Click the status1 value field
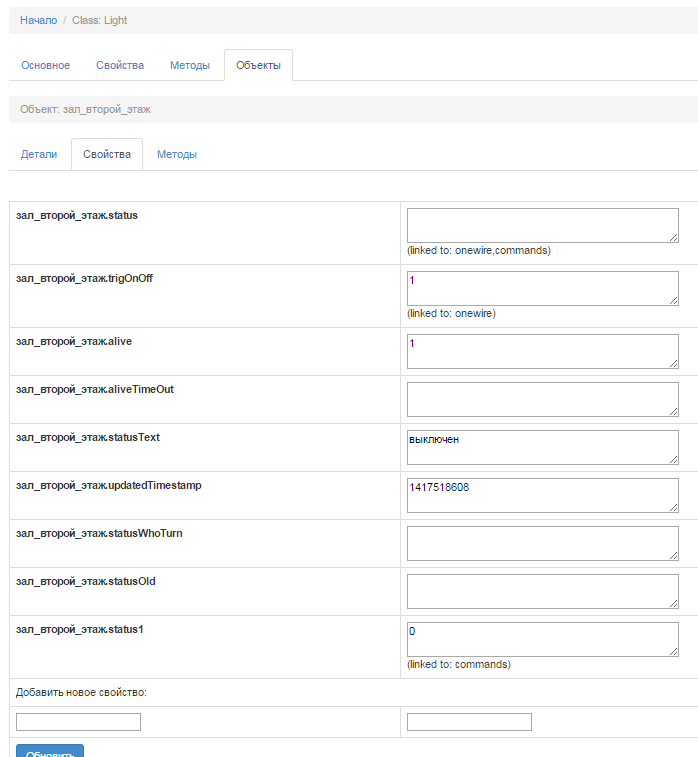698x757 pixels. 542,639
